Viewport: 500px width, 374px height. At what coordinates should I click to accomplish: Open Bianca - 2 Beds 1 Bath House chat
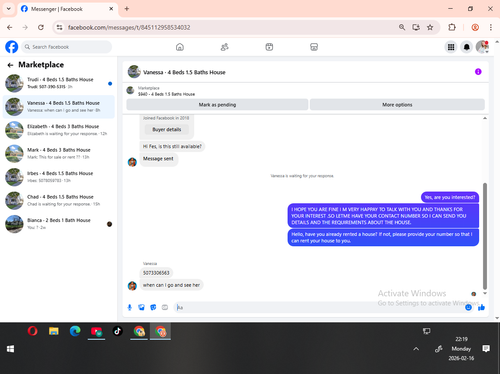coord(59,224)
